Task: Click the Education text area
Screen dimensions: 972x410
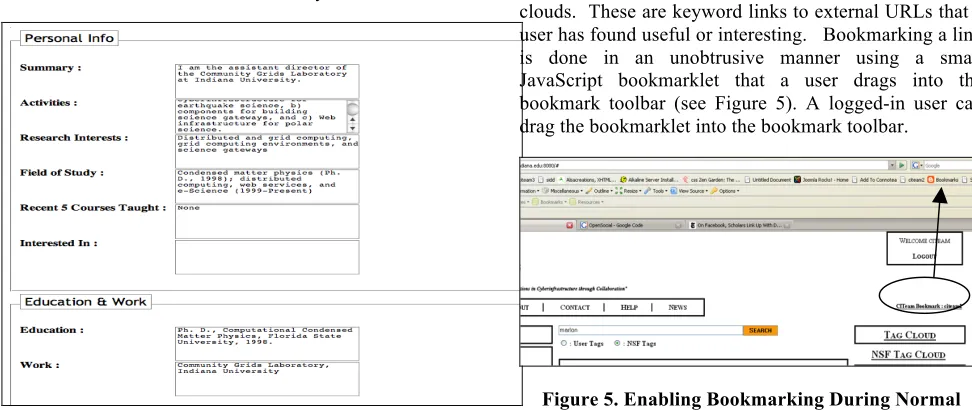Action: tap(267, 344)
